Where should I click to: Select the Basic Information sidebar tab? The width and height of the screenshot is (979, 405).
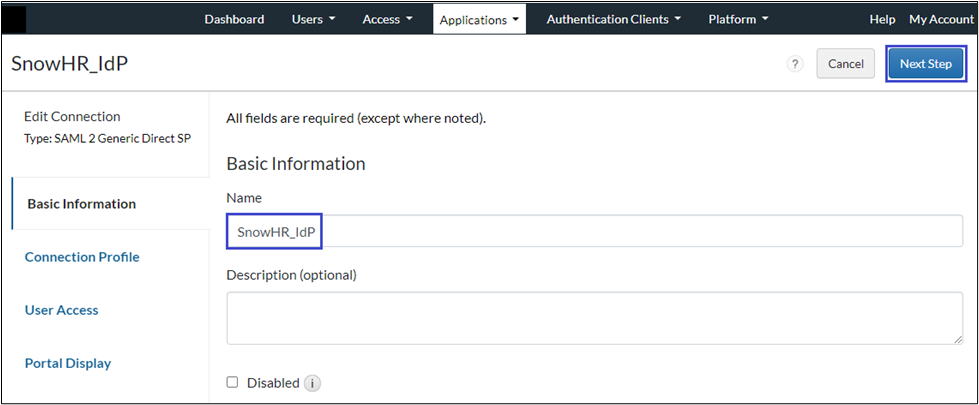(82, 204)
